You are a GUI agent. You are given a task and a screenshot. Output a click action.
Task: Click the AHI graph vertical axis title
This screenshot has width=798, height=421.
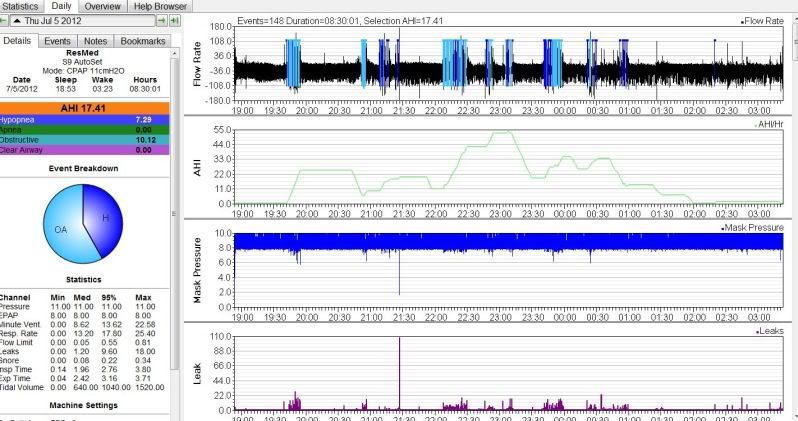[x=197, y=167]
